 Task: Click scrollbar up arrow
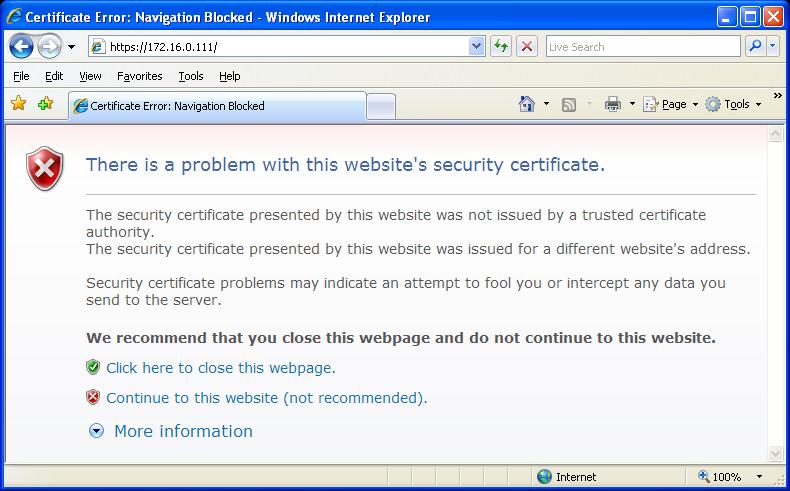tap(775, 133)
